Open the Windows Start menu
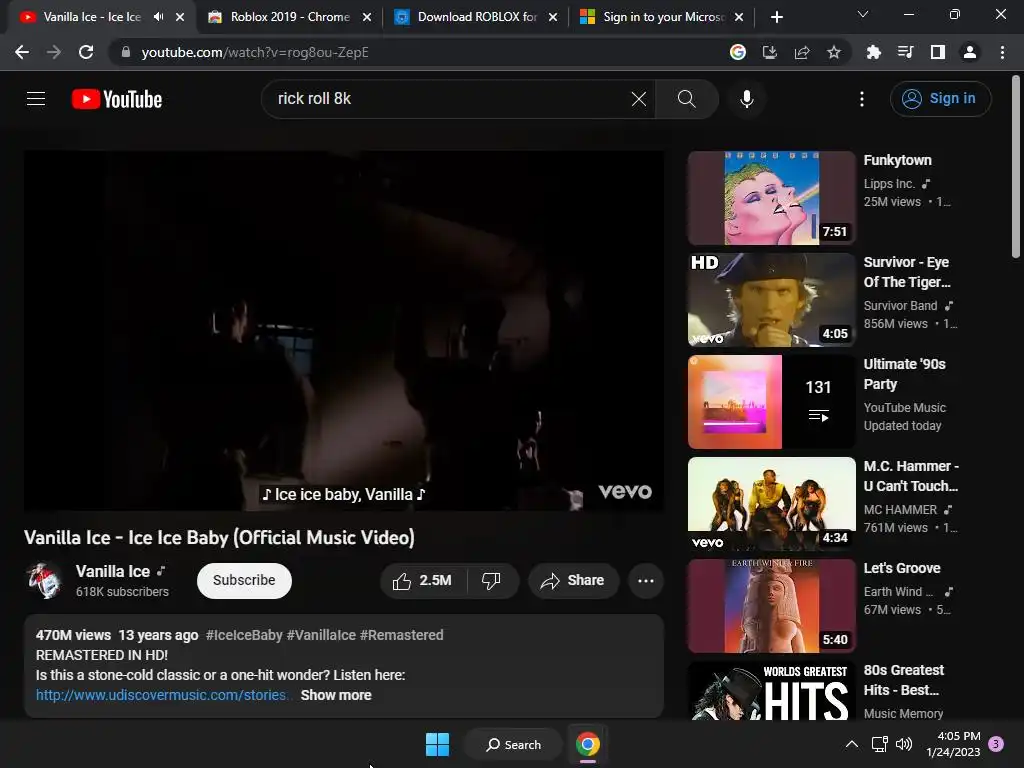This screenshot has width=1024, height=768. pyautogui.click(x=437, y=744)
